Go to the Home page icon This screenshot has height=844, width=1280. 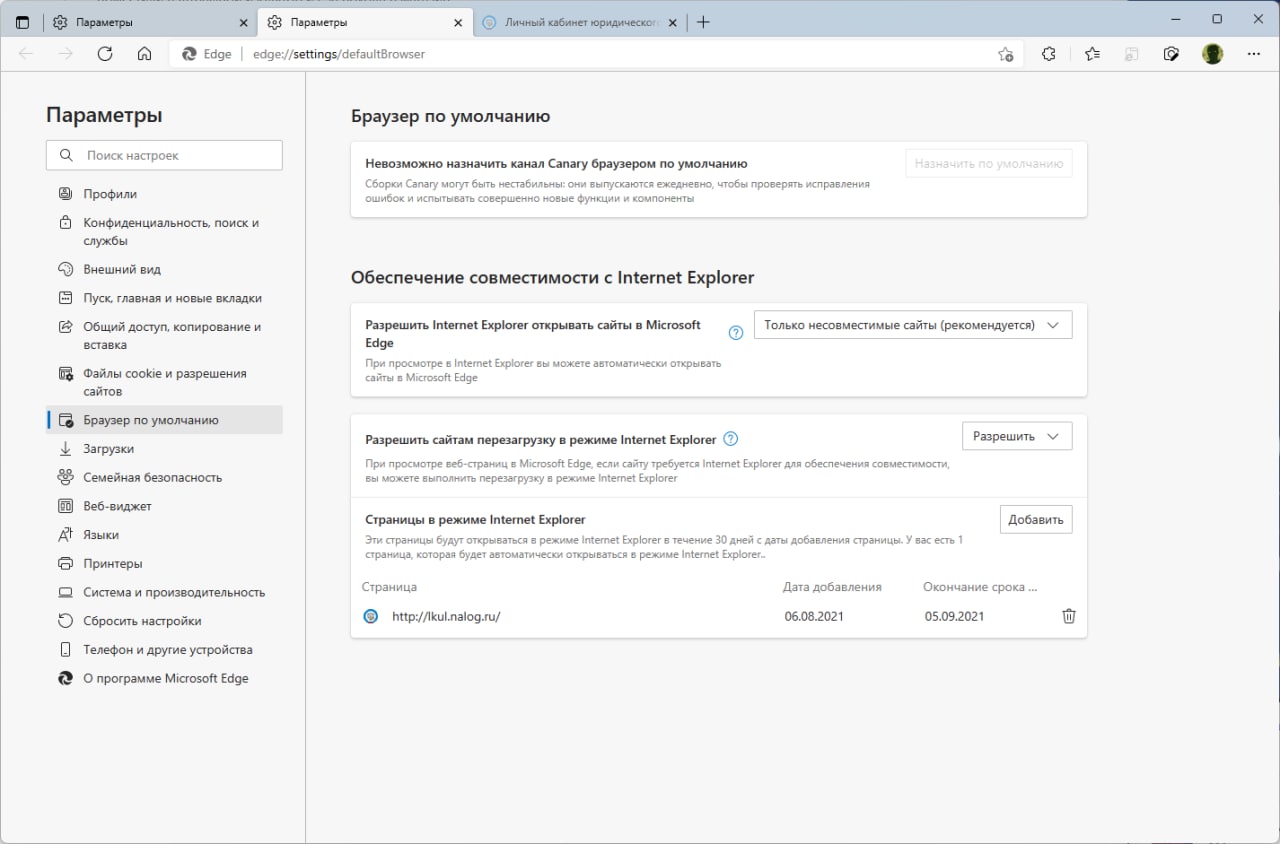pyautogui.click(x=144, y=54)
